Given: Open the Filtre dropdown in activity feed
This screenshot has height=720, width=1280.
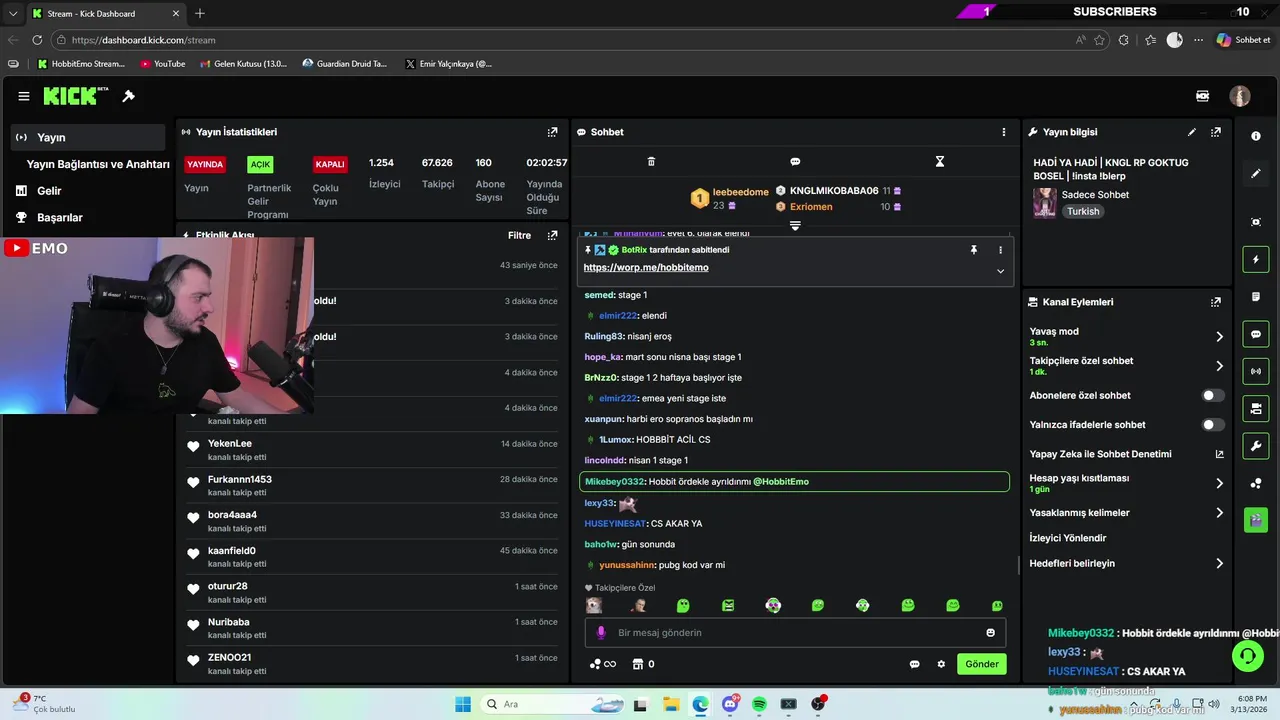Looking at the screenshot, I should [519, 236].
